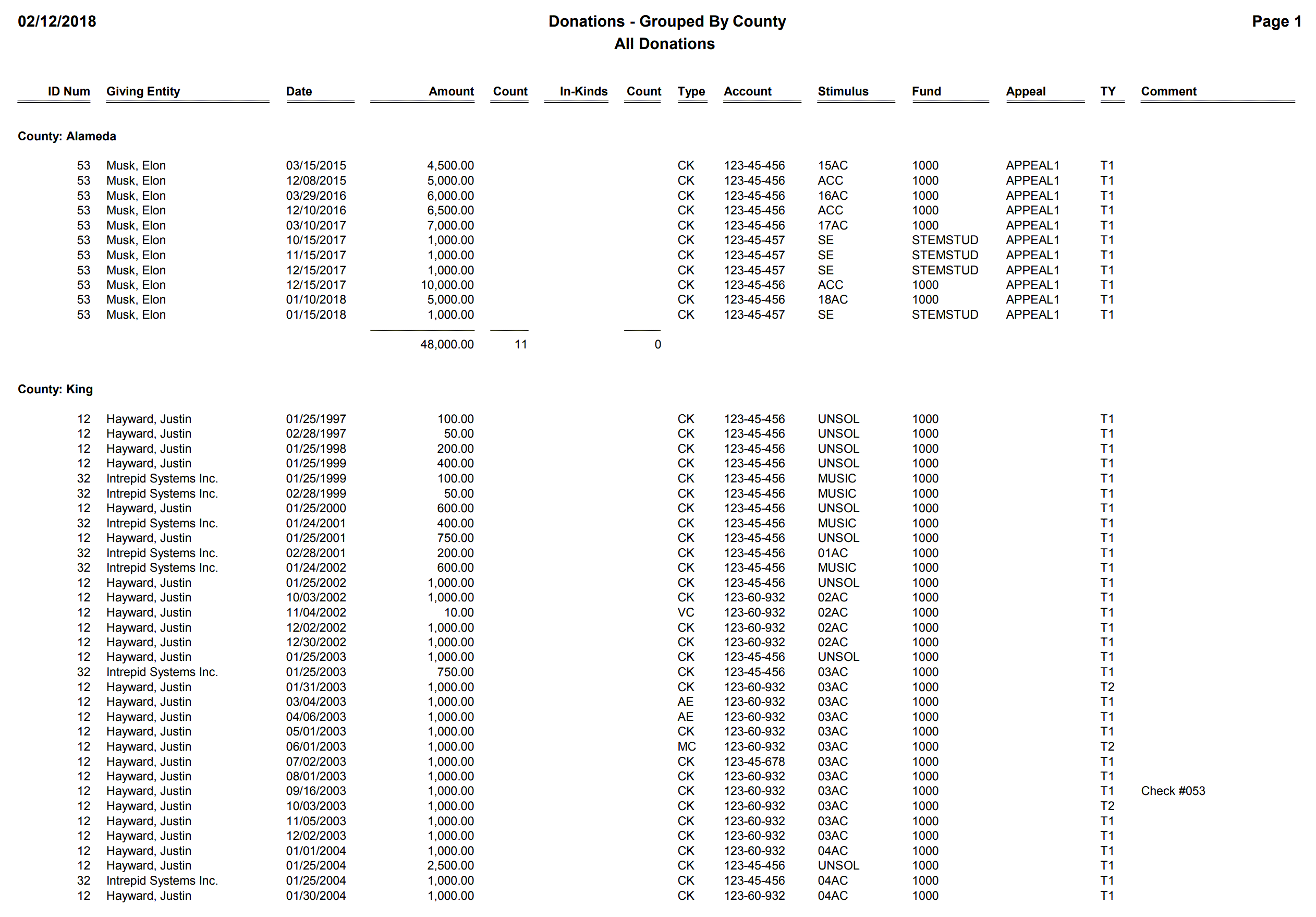
Task: Click Musk, Elon on 01/10/2018 row
Action: point(136,300)
